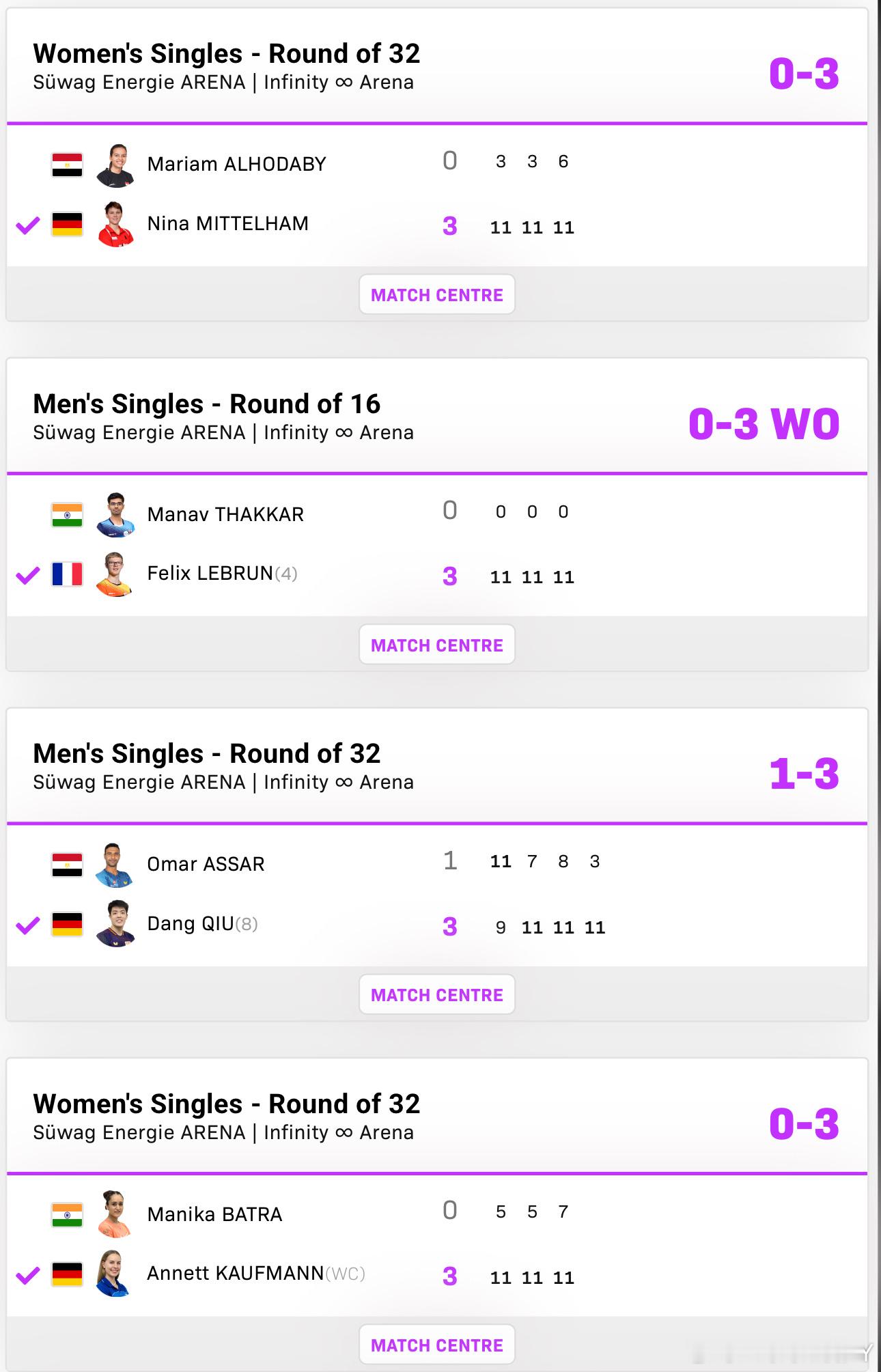
Task: Click winner checkmark beside Nina MITTELHAM
Action: coord(28,225)
